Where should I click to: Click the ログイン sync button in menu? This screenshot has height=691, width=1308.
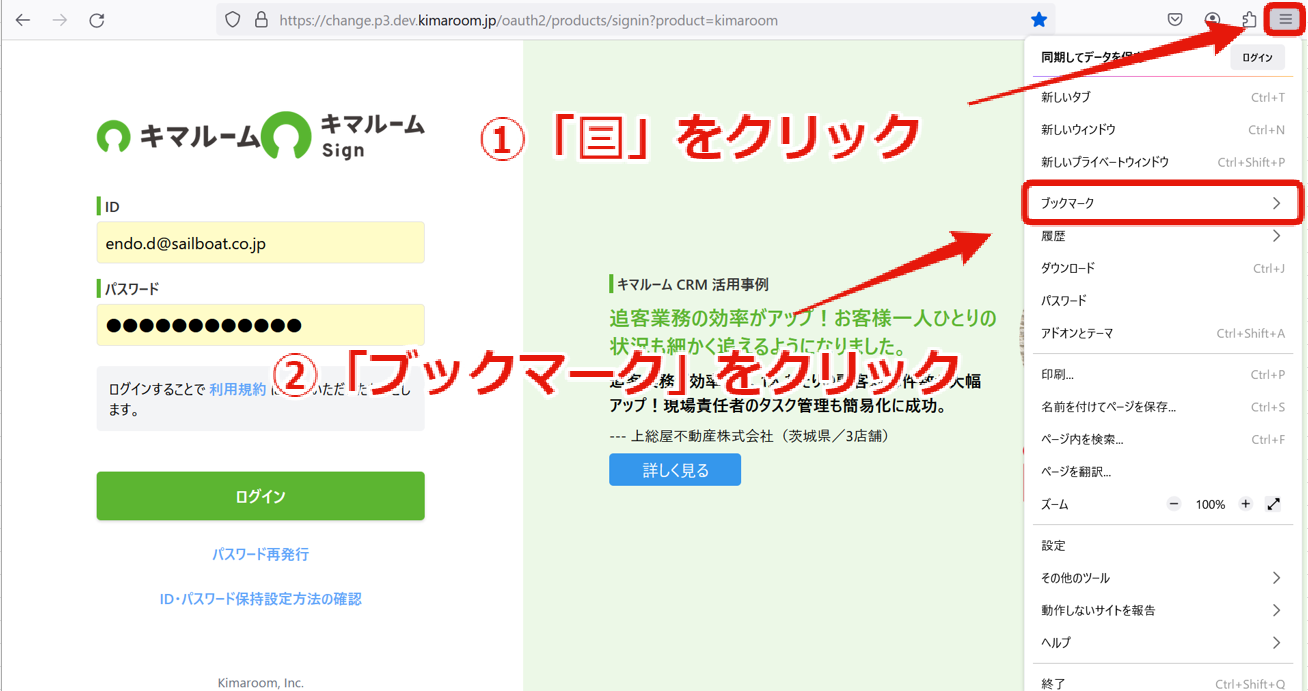1257,58
